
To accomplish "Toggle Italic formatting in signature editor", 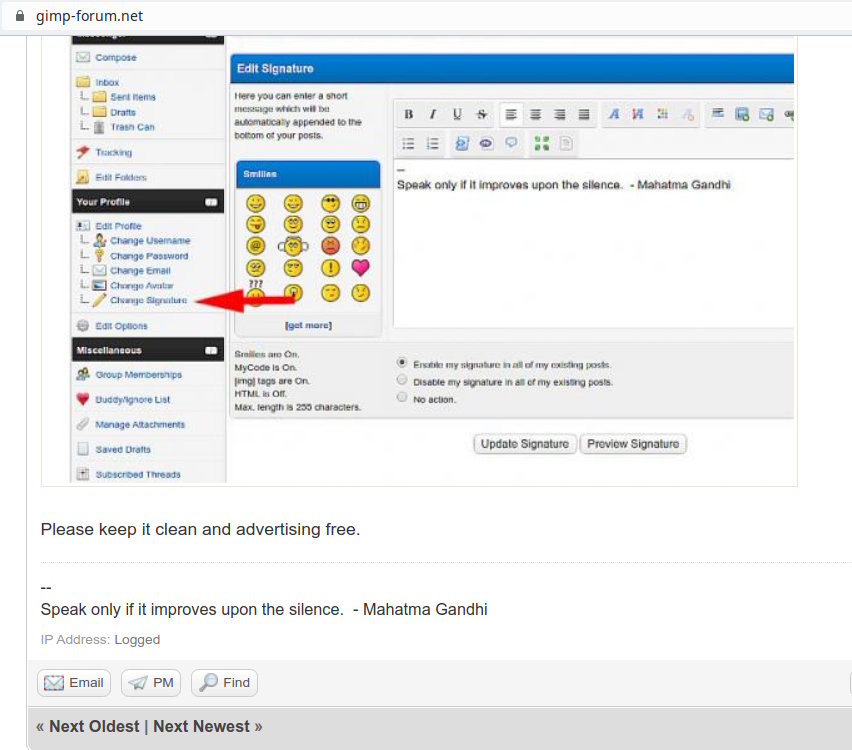I will click(433, 114).
